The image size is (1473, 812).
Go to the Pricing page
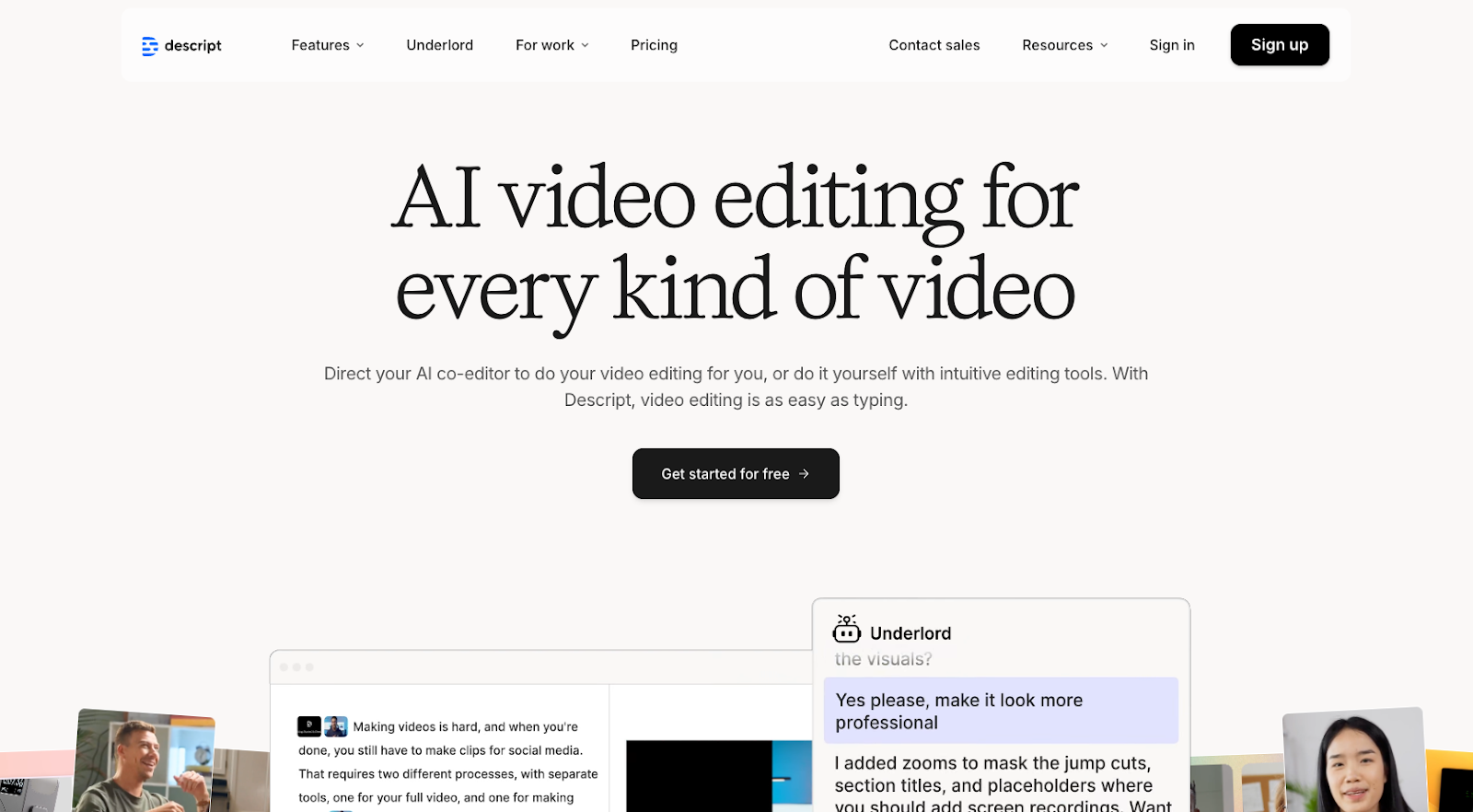654,45
